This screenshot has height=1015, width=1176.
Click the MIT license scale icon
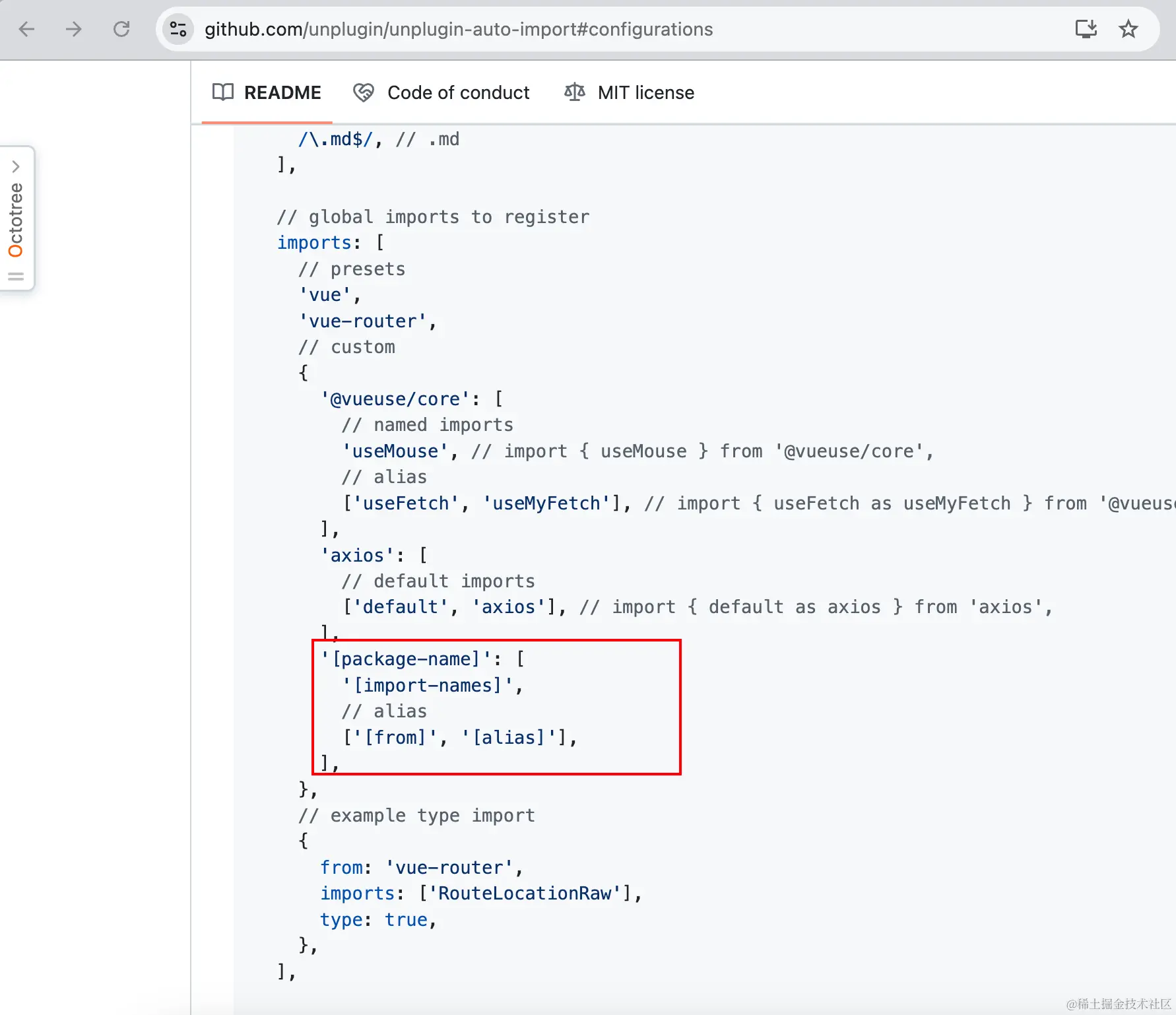575,92
